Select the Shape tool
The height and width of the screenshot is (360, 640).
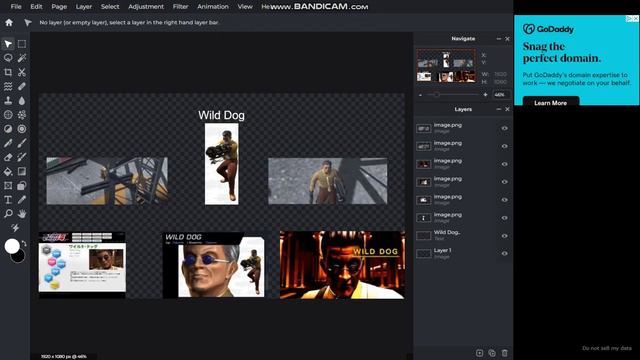coord(22,186)
